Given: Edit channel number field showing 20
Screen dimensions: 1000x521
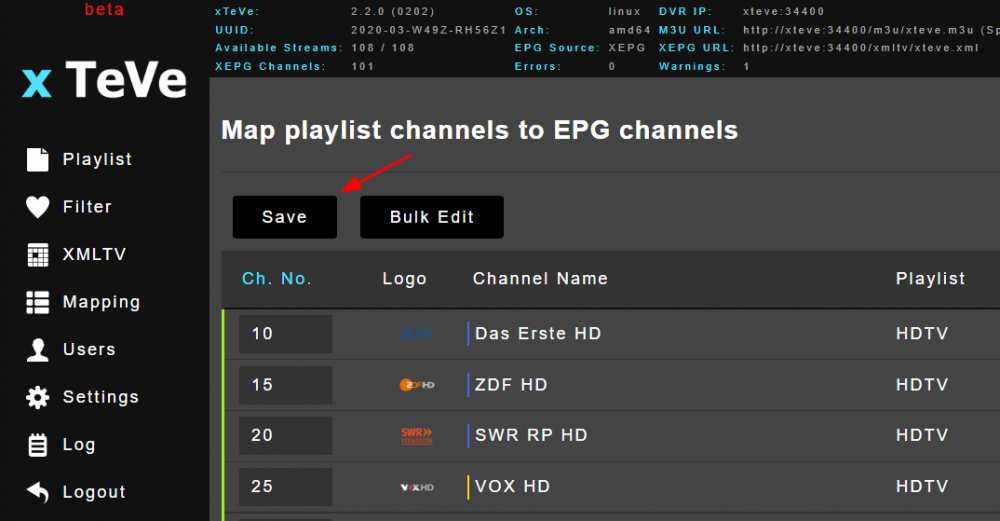Looking at the screenshot, I should click(286, 436).
